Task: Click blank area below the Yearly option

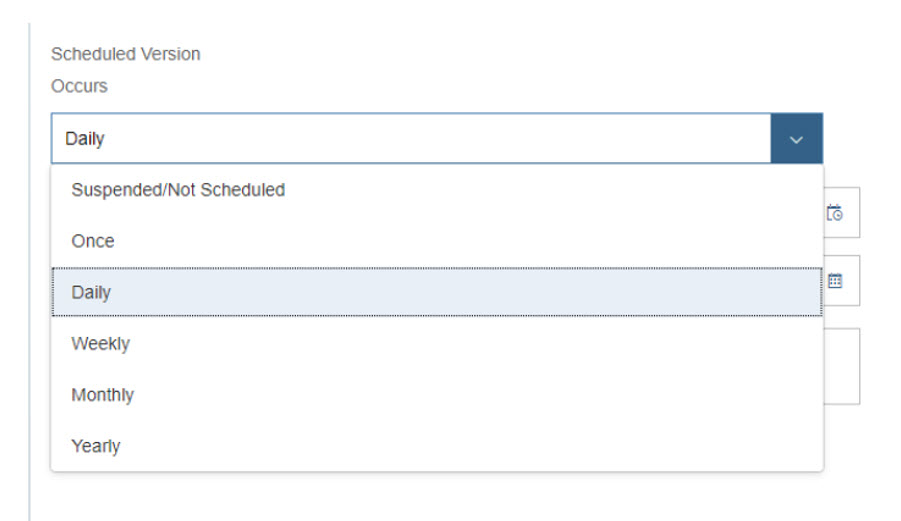Action: pos(437,497)
